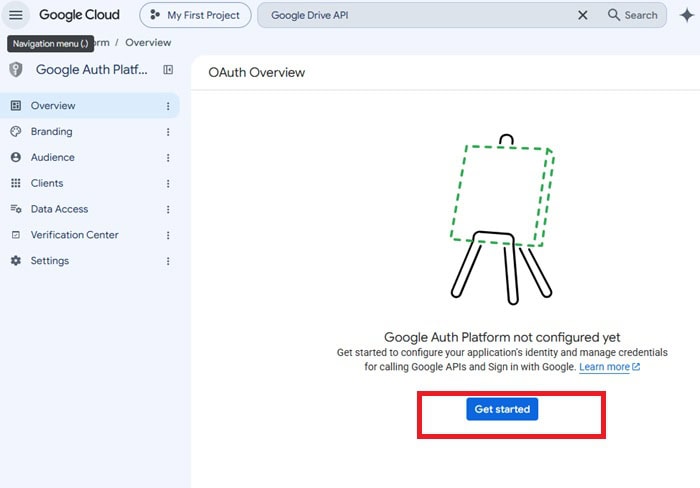
Task: Open the three-dot menu beside Verification Center
Action: pos(168,235)
